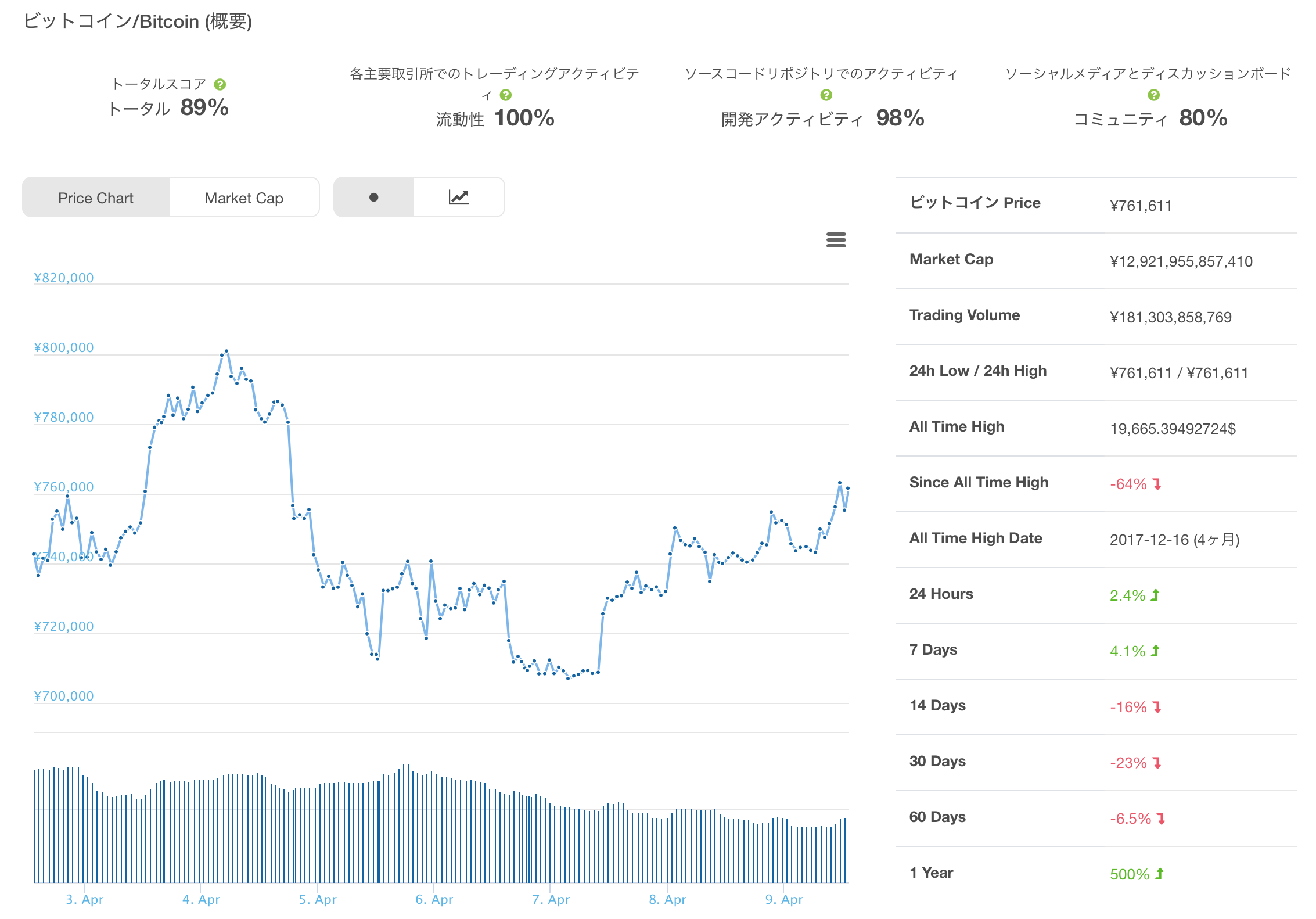Click green up arrow beside 2.4%
The height and width of the screenshot is (919, 1316).
coord(1155,595)
